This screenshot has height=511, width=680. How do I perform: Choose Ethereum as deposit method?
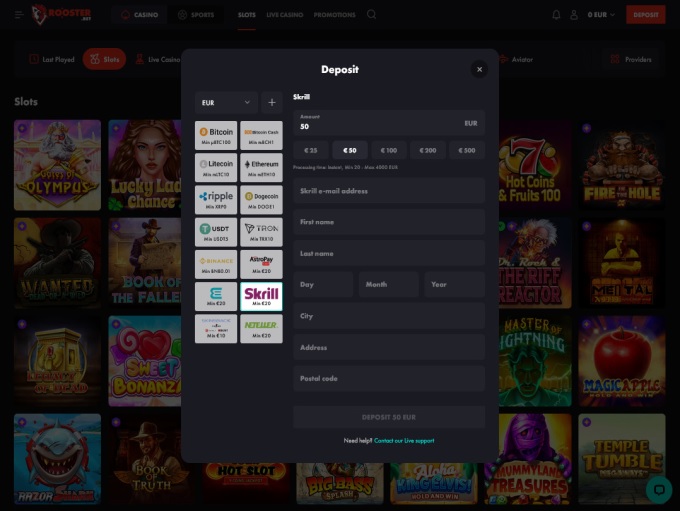pyautogui.click(x=261, y=167)
